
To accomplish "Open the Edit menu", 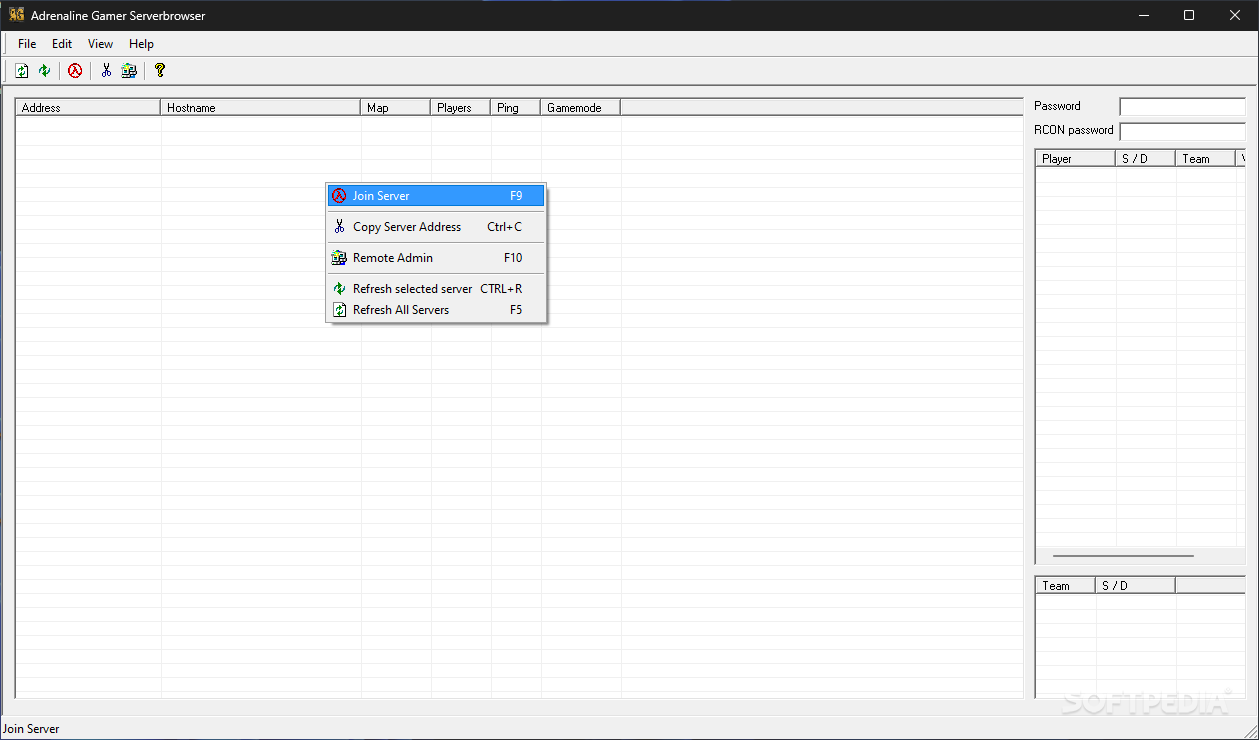I will (62, 44).
